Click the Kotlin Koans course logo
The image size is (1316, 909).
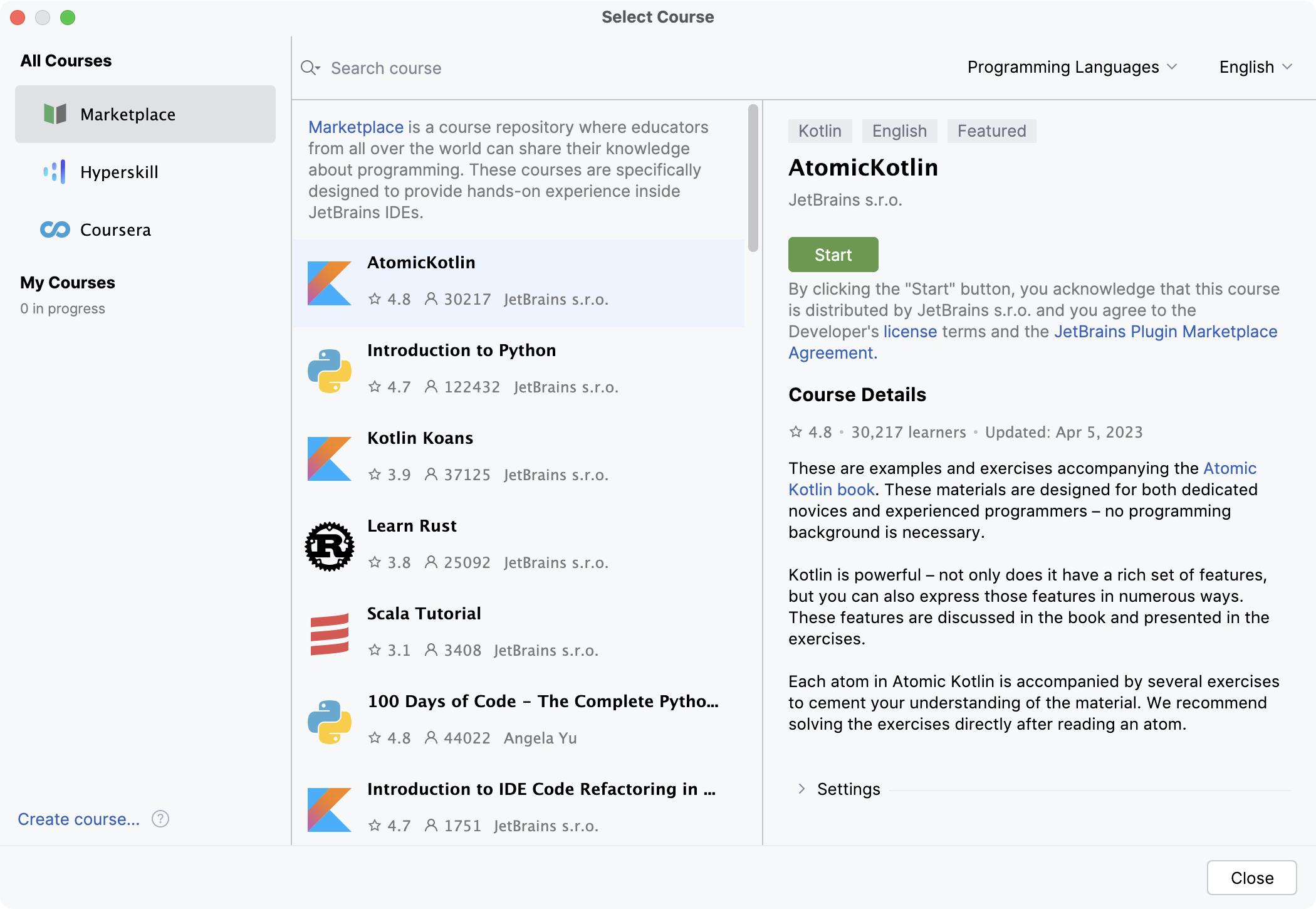point(330,458)
